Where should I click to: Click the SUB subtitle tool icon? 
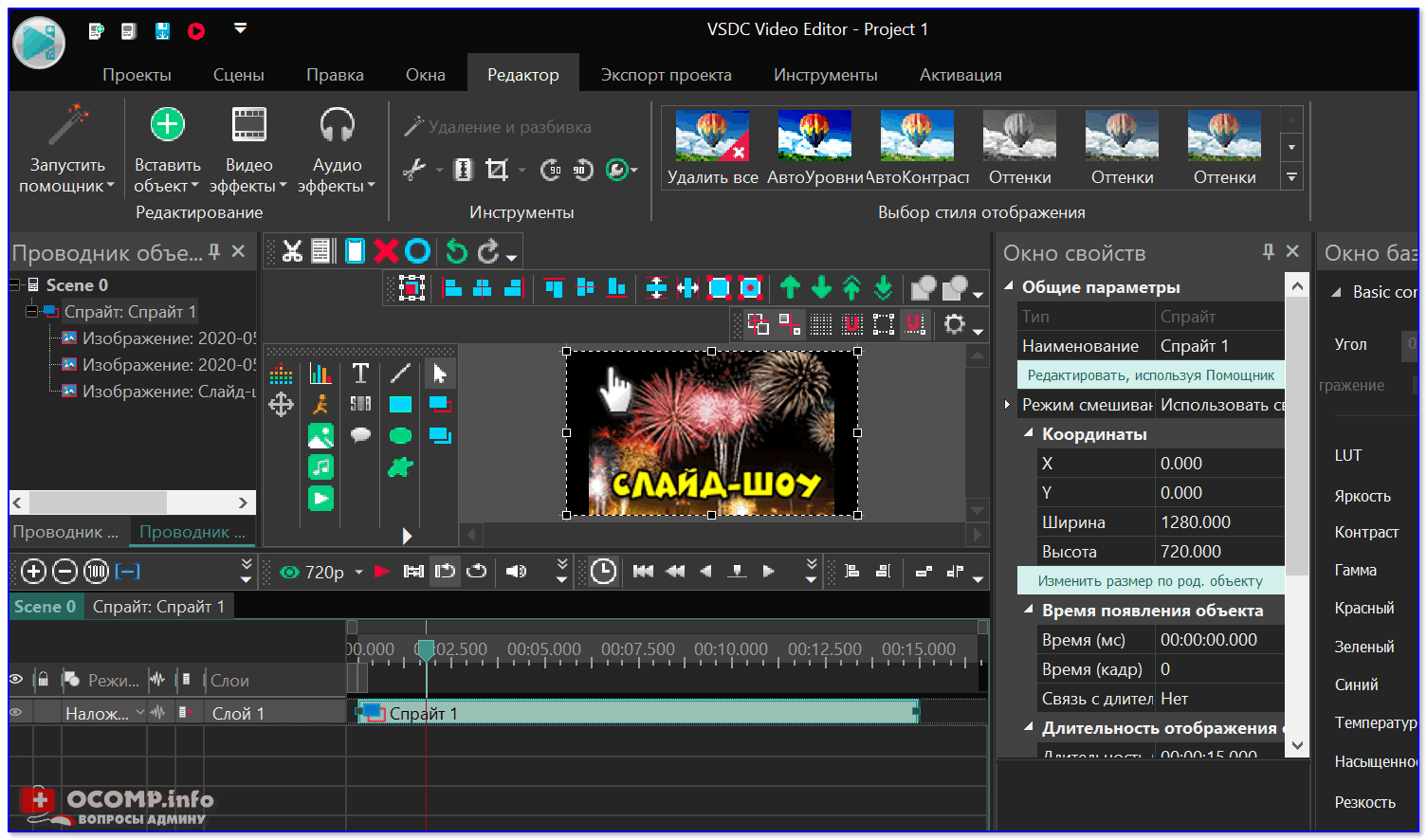point(360,405)
